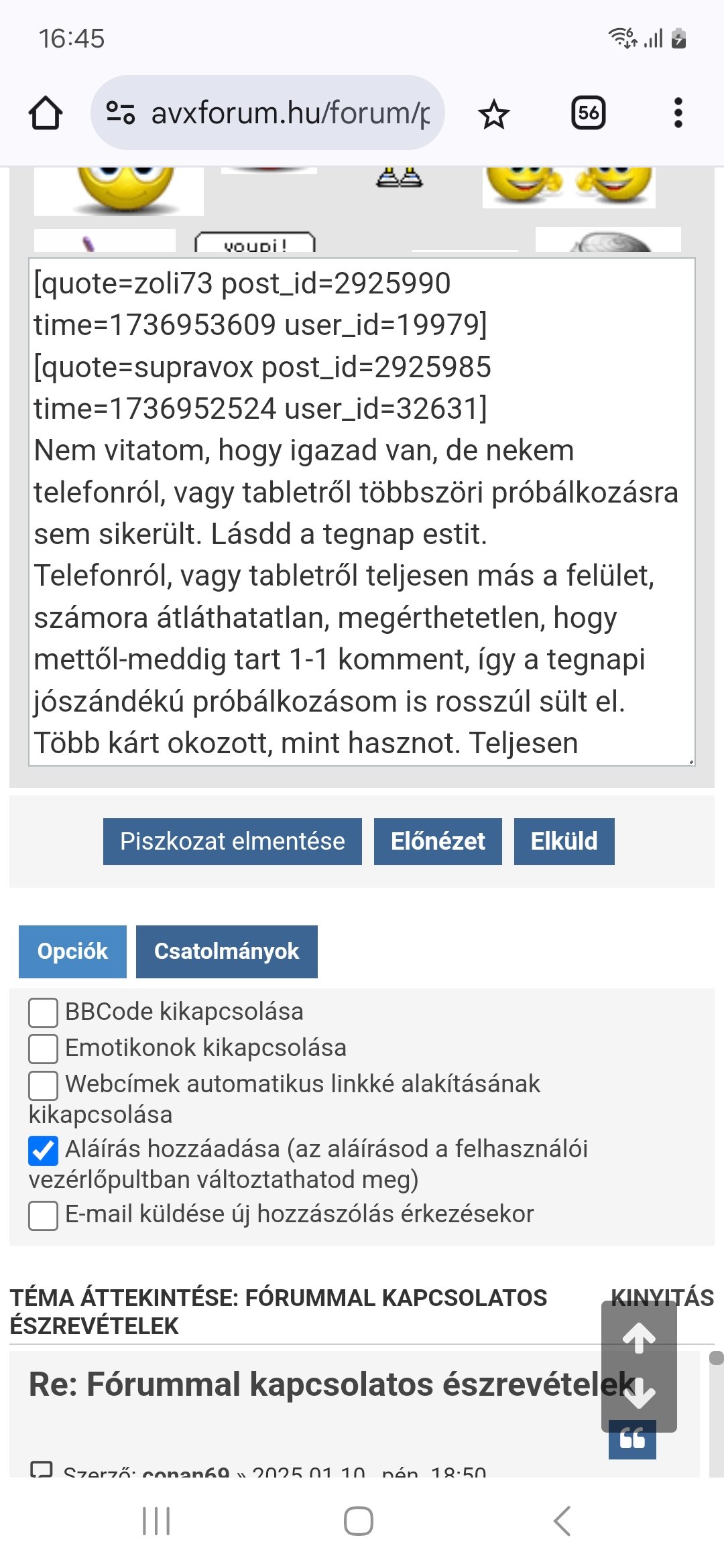Switch to the Opciók tab

pos(72,952)
